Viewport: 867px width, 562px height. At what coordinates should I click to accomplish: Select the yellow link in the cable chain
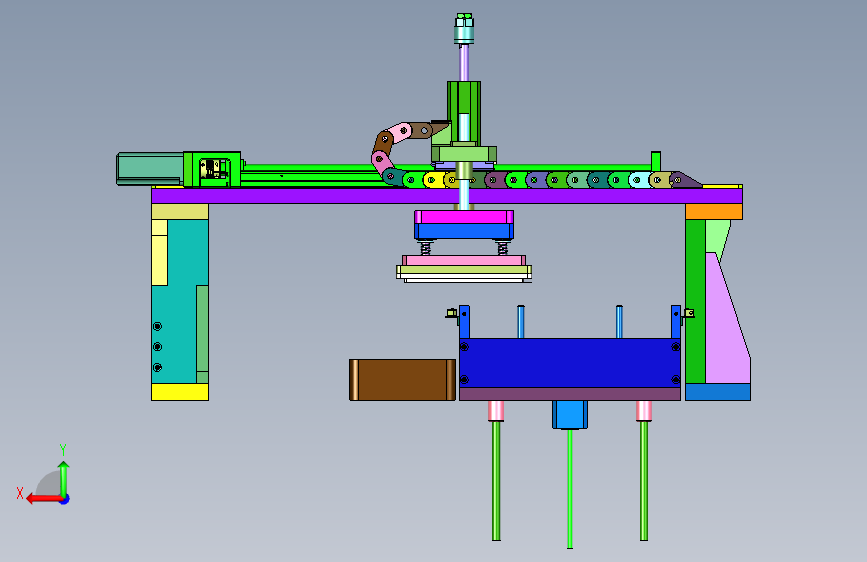coord(434,180)
